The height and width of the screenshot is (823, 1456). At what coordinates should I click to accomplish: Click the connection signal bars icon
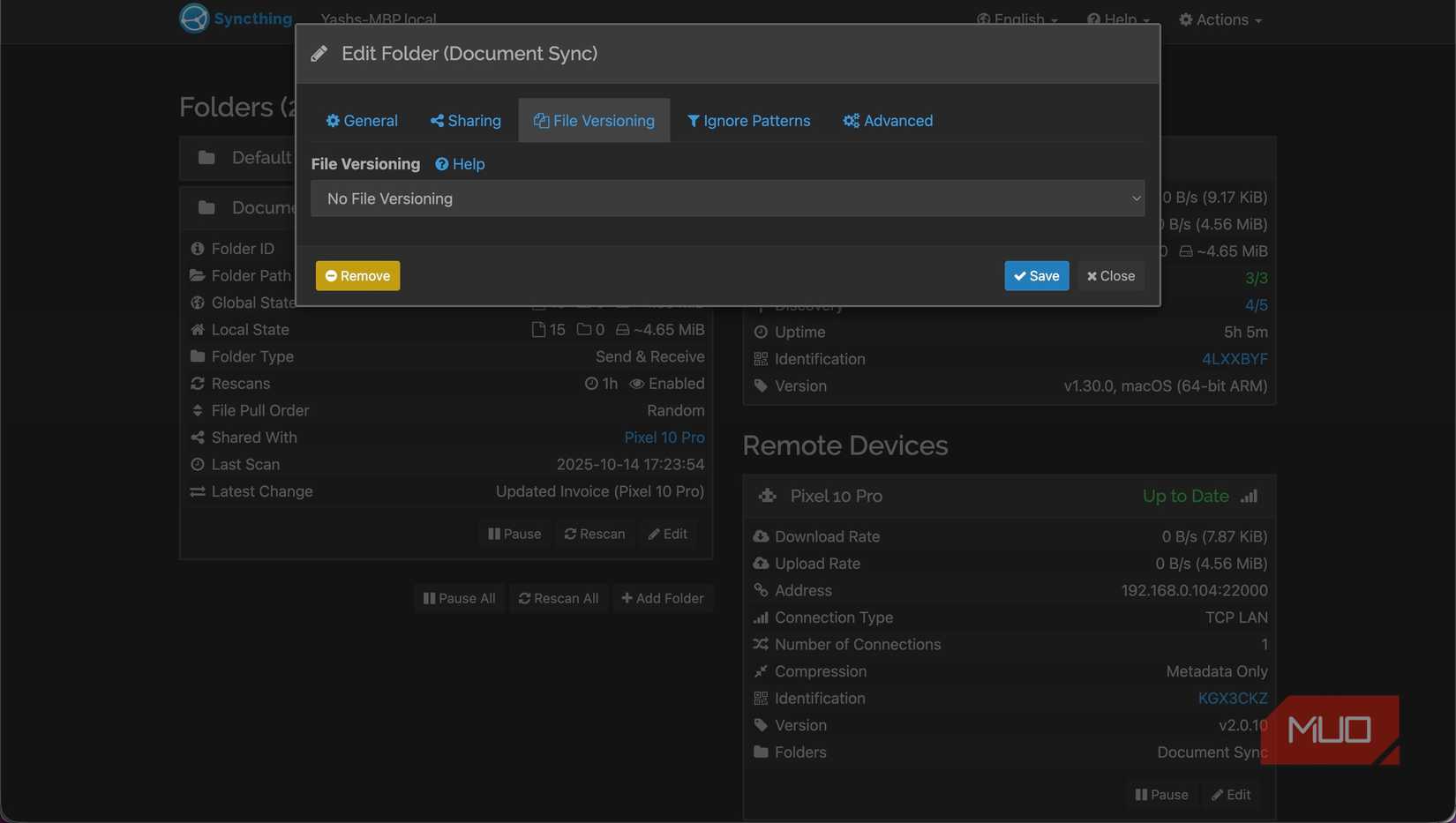point(1249,496)
